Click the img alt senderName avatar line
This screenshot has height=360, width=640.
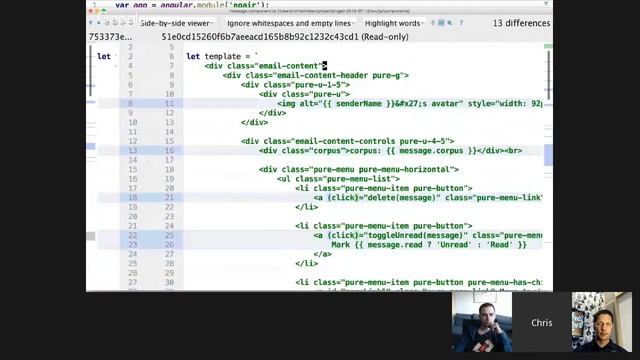[x=409, y=103]
